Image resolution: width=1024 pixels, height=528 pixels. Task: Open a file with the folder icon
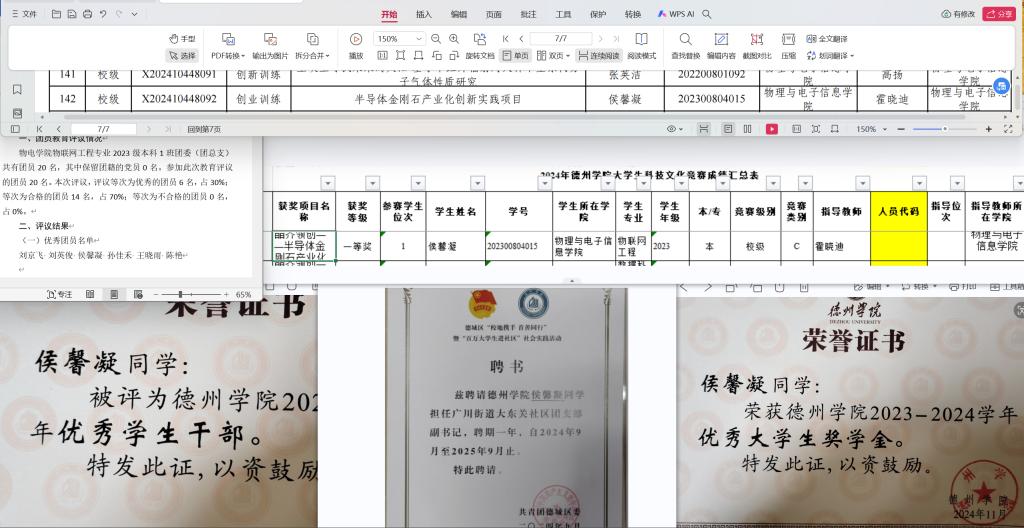[56, 14]
